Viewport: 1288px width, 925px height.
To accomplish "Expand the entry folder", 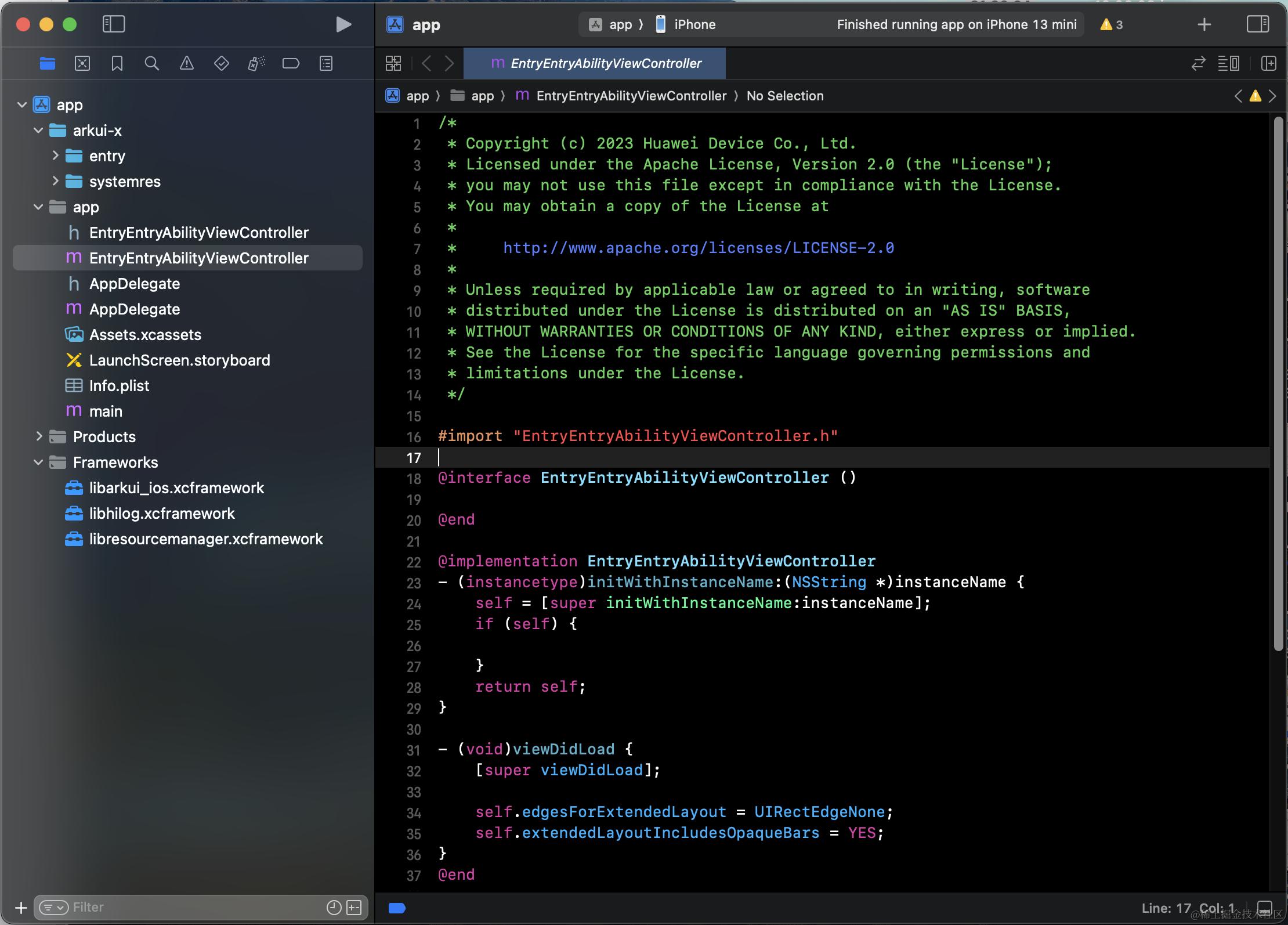I will coord(55,156).
